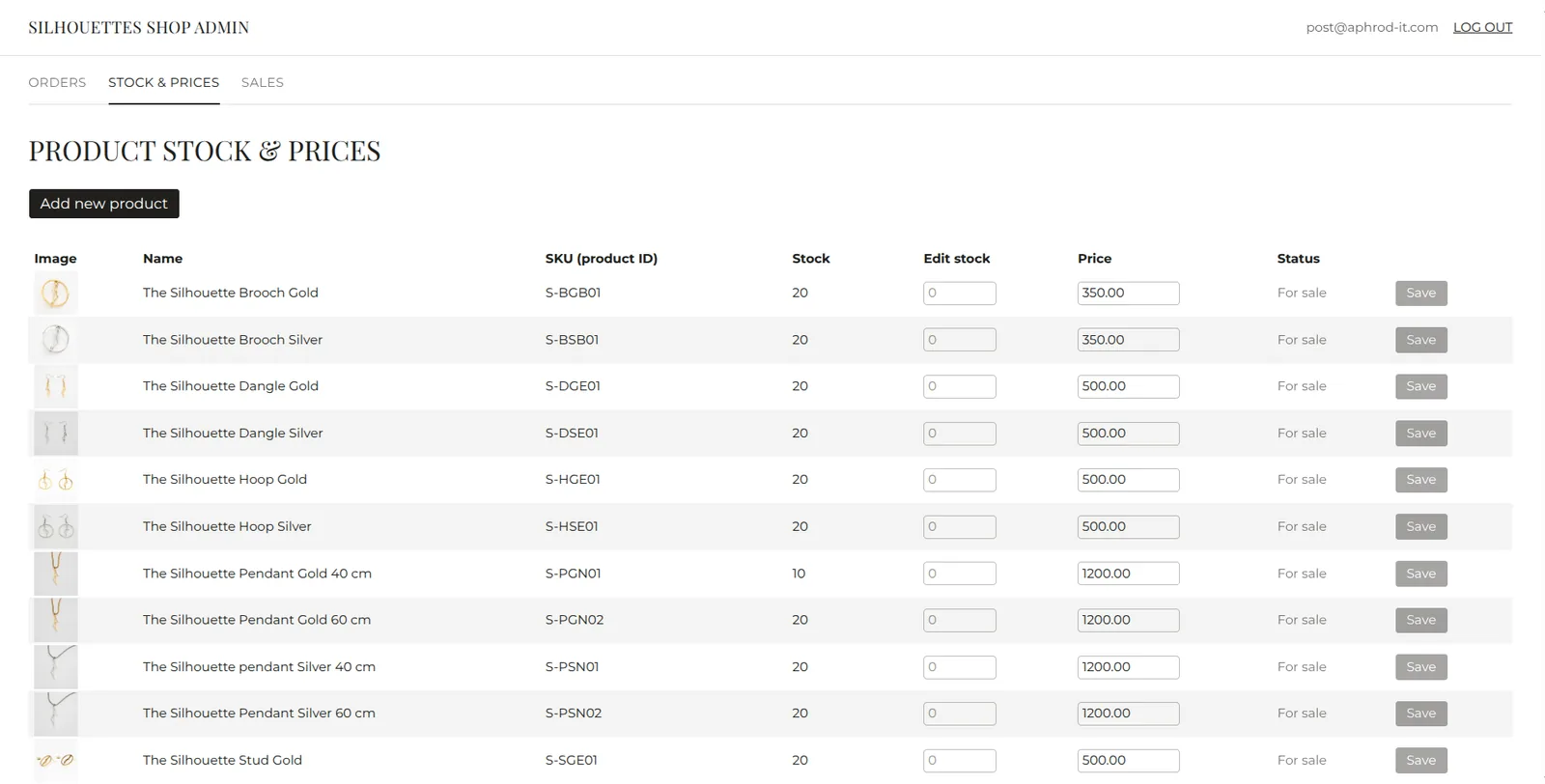Screen dimensions: 1545x784
Task: Open the Brooch Silver product thumbnail
Action: (56, 340)
